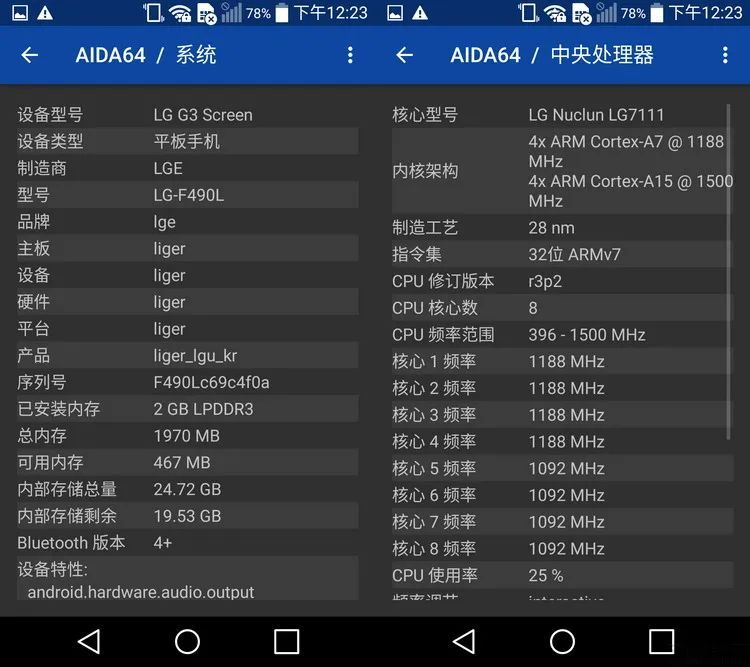Click the scrollbar on the 中央处理器 list
This screenshot has width=750, height=667.
coord(728,271)
